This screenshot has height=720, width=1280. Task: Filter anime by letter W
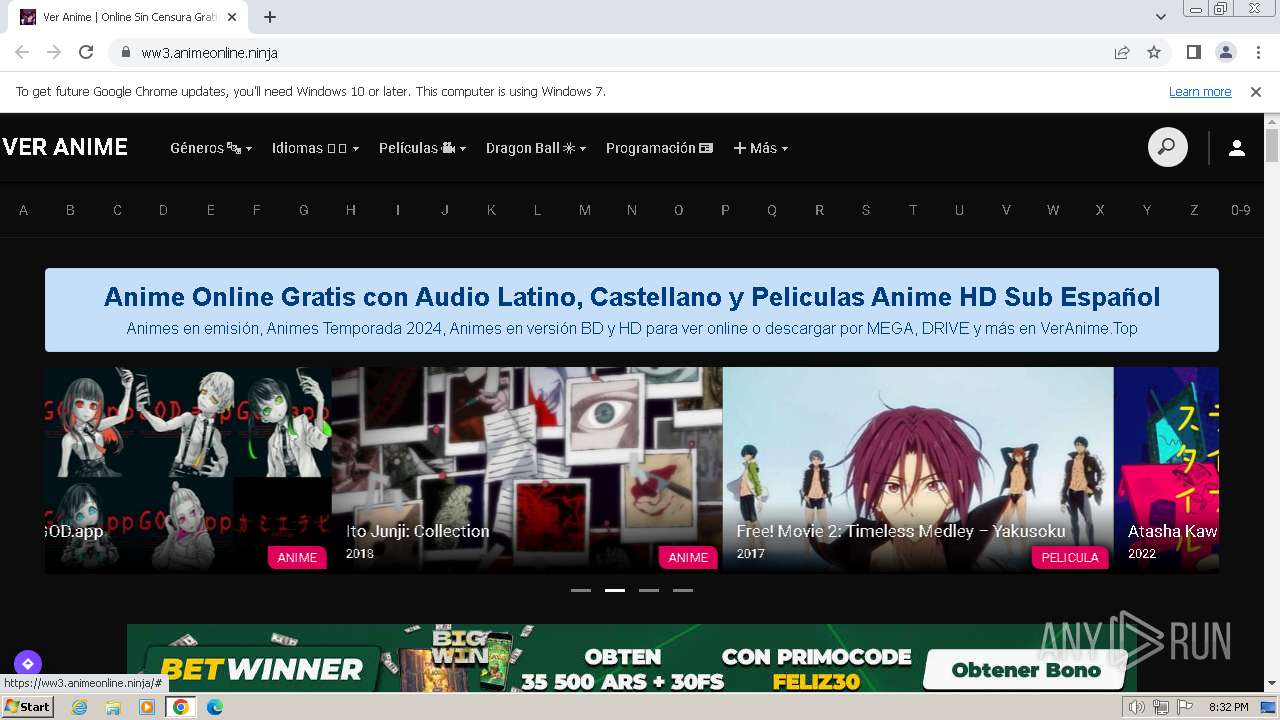1053,210
